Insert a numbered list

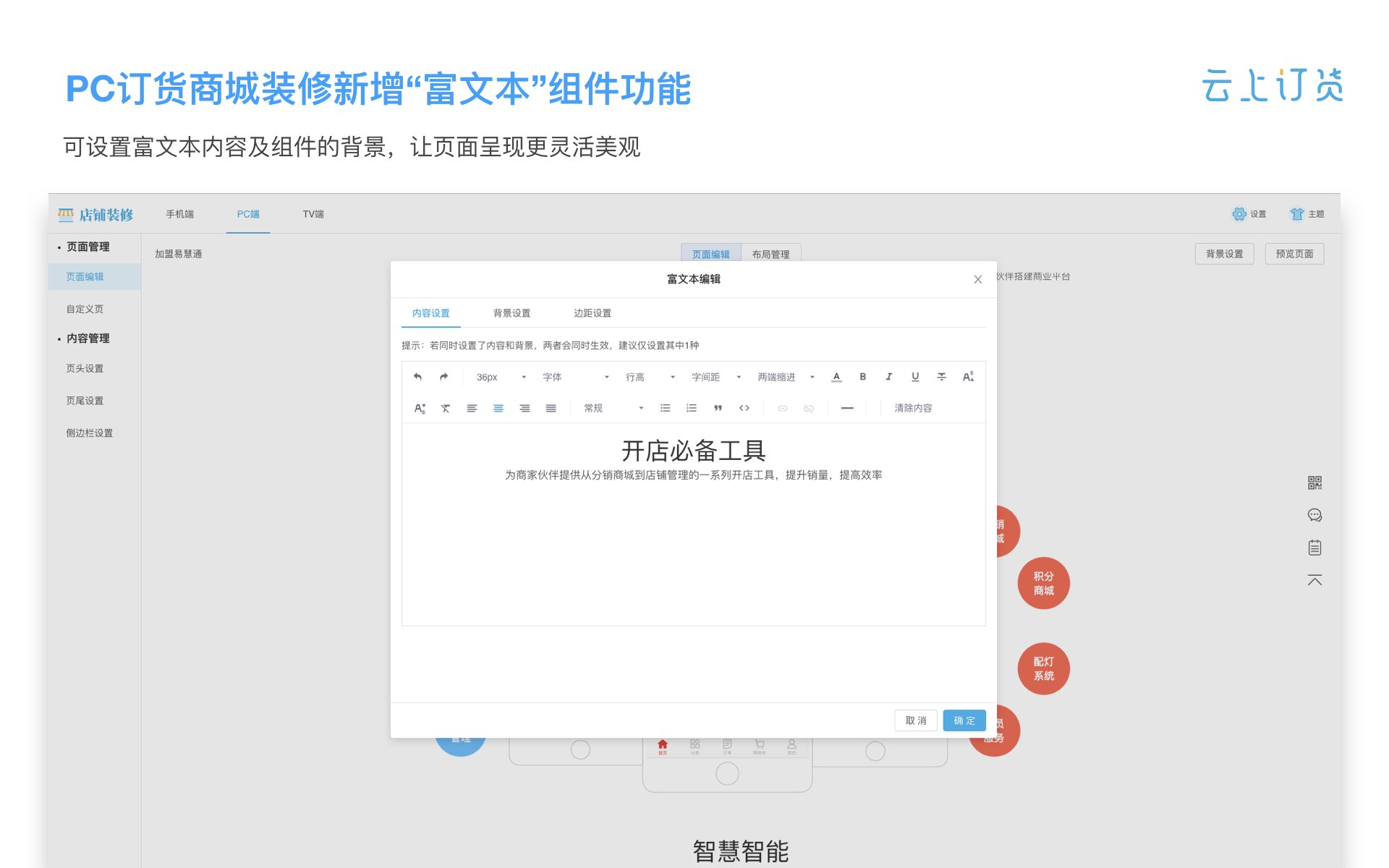tap(692, 409)
